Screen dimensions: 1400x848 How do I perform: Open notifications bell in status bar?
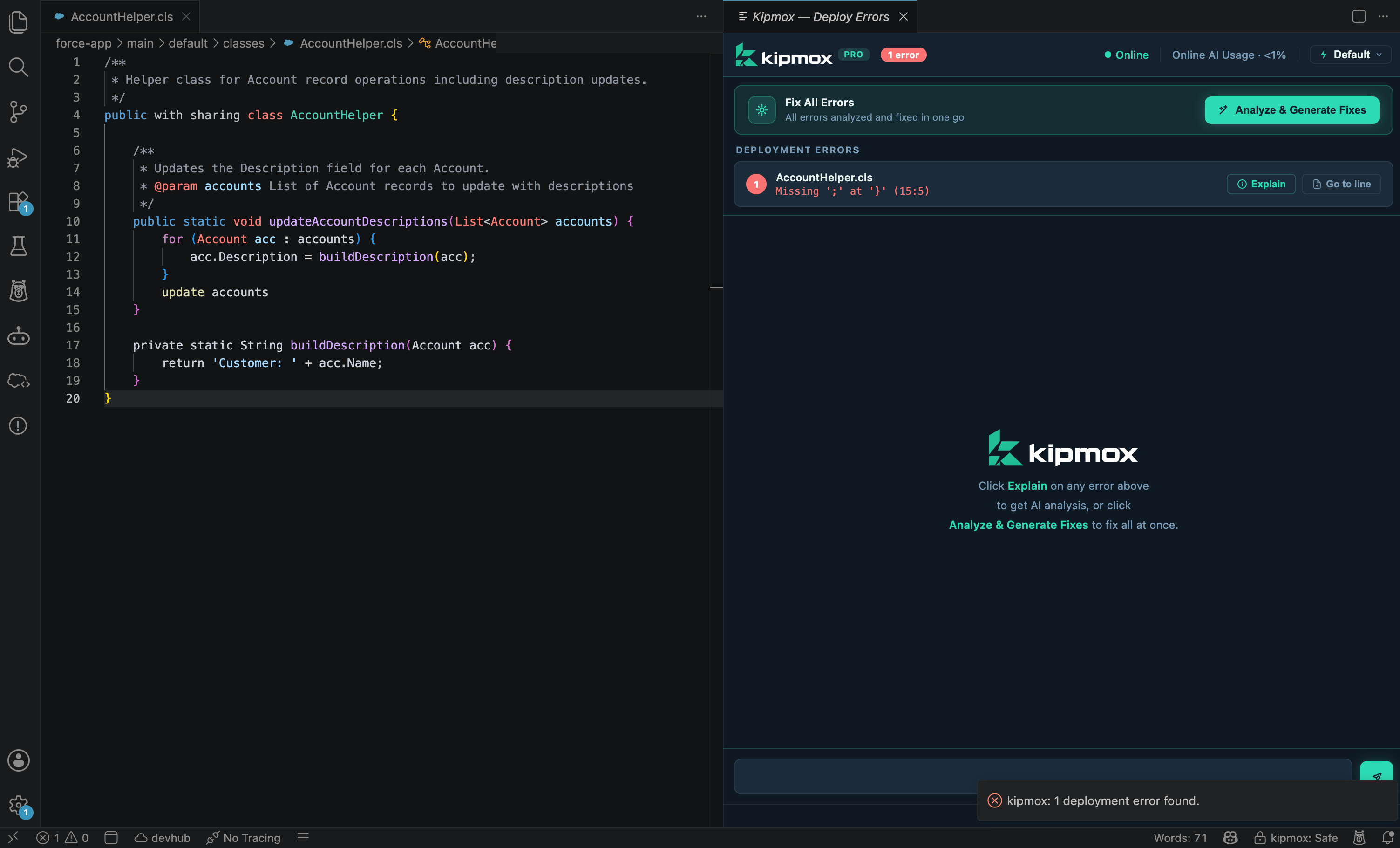pos(1387,837)
